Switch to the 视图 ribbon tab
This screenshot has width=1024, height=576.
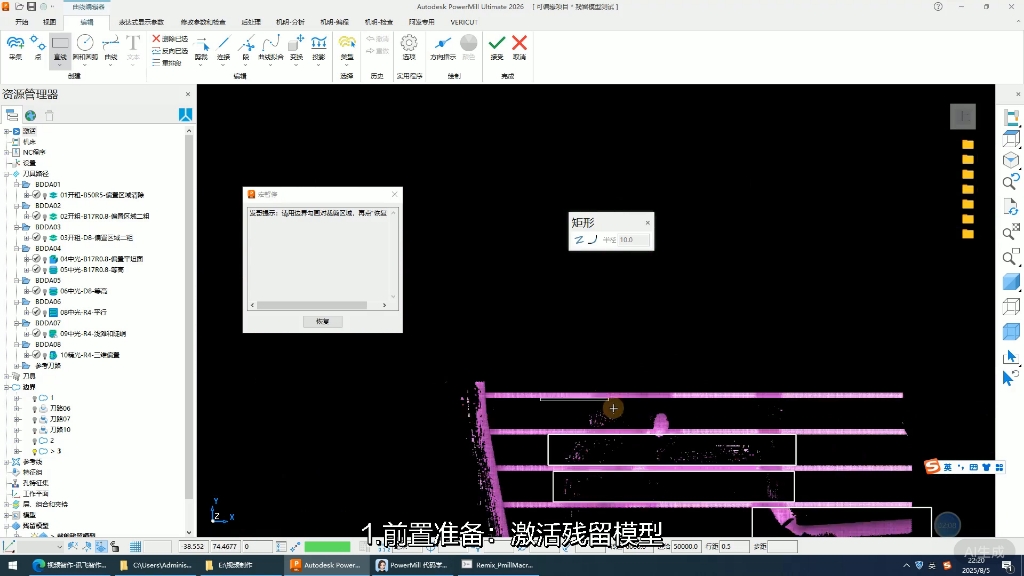click(x=50, y=22)
